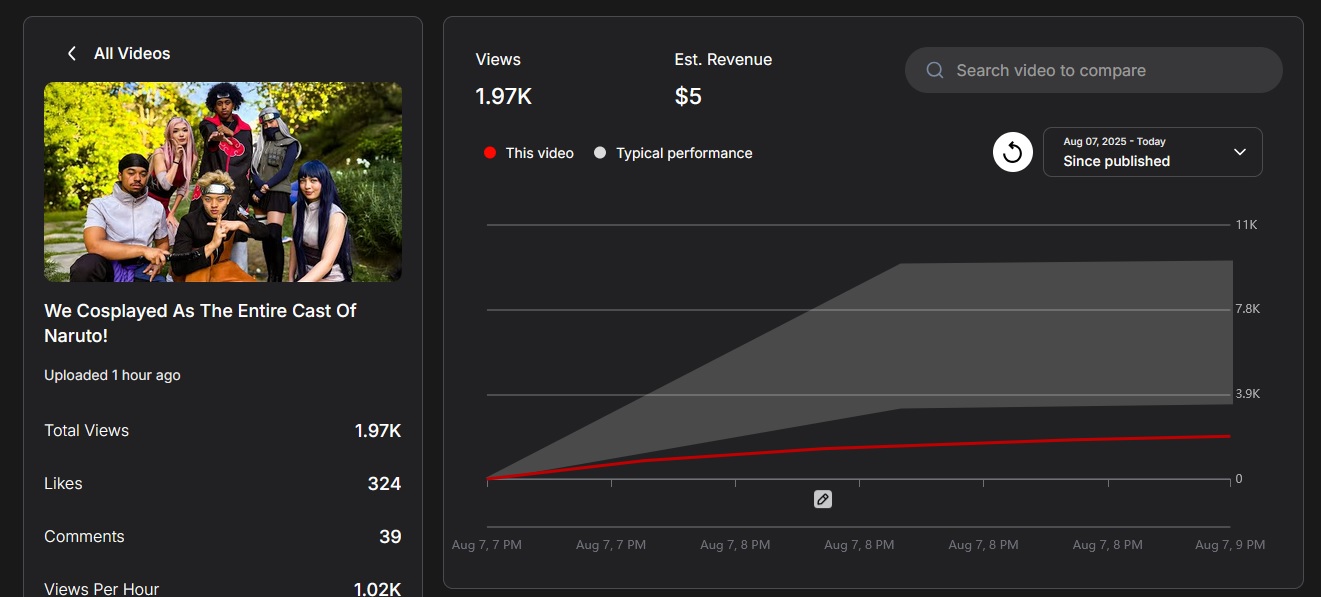The width and height of the screenshot is (1321, 597).
Task: Click the video title We Cosplayed As The Entire Cast
Action: click(200, 323)
